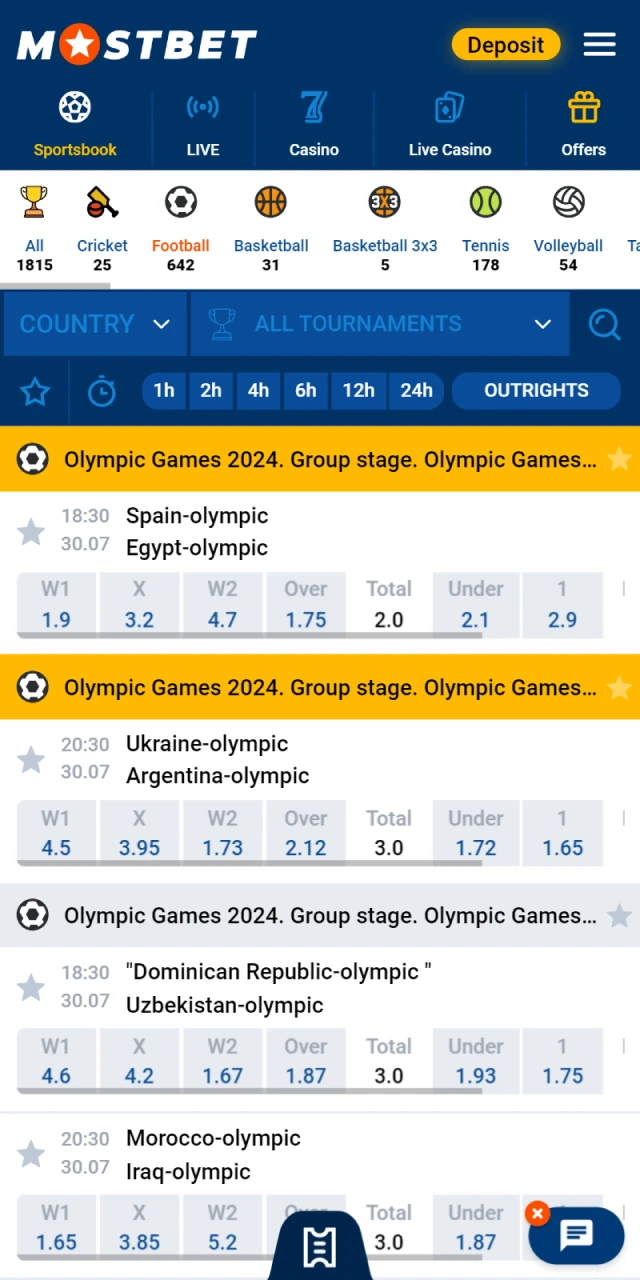Open Live Casino cards icon
This screenshot has height=1280, width=640.
(449, 107)
